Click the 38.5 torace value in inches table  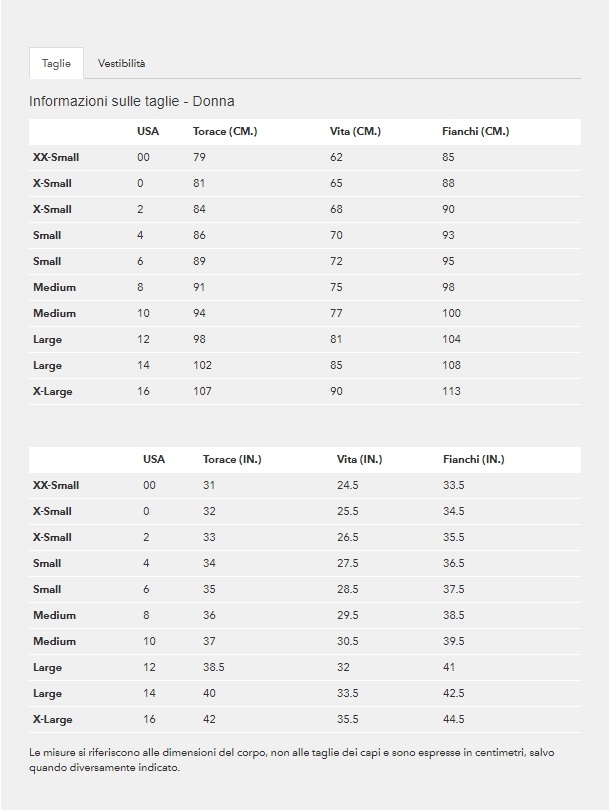click(x=213, y=668)
